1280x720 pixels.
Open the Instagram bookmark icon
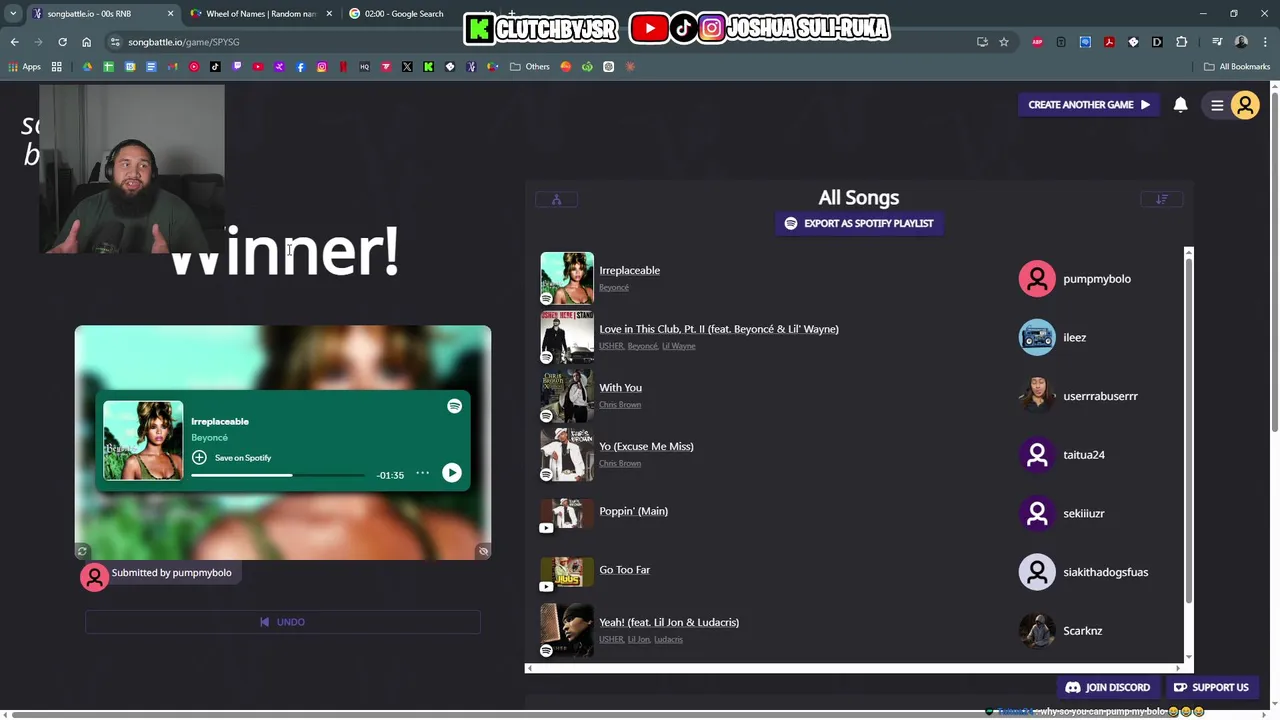322,67
